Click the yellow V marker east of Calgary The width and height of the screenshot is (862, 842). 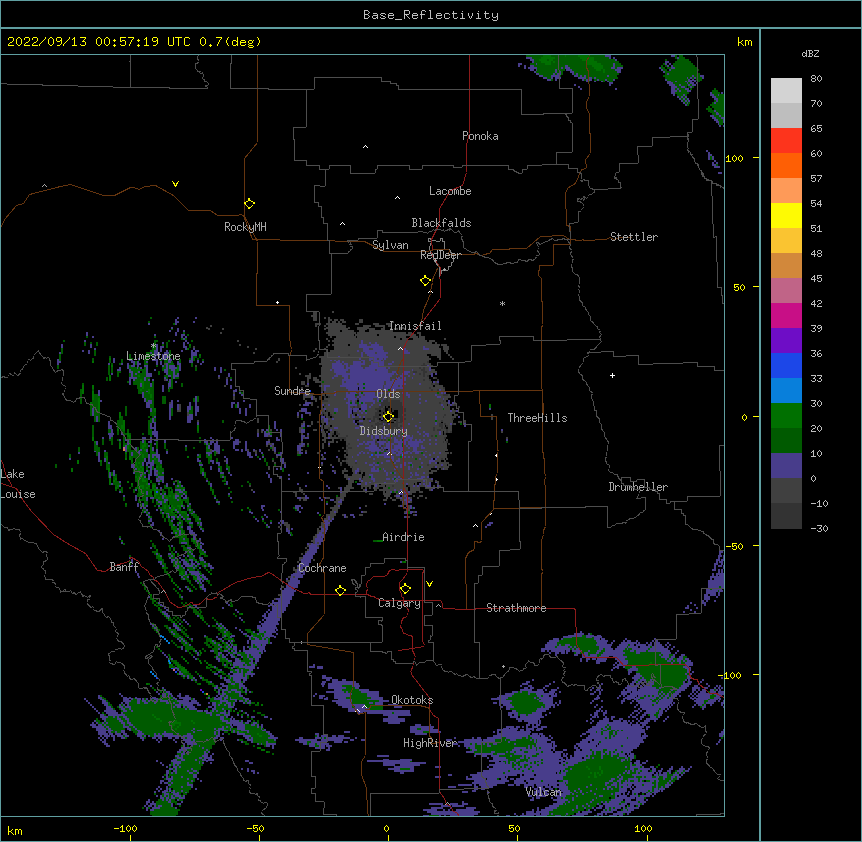[x=429, y=584]
